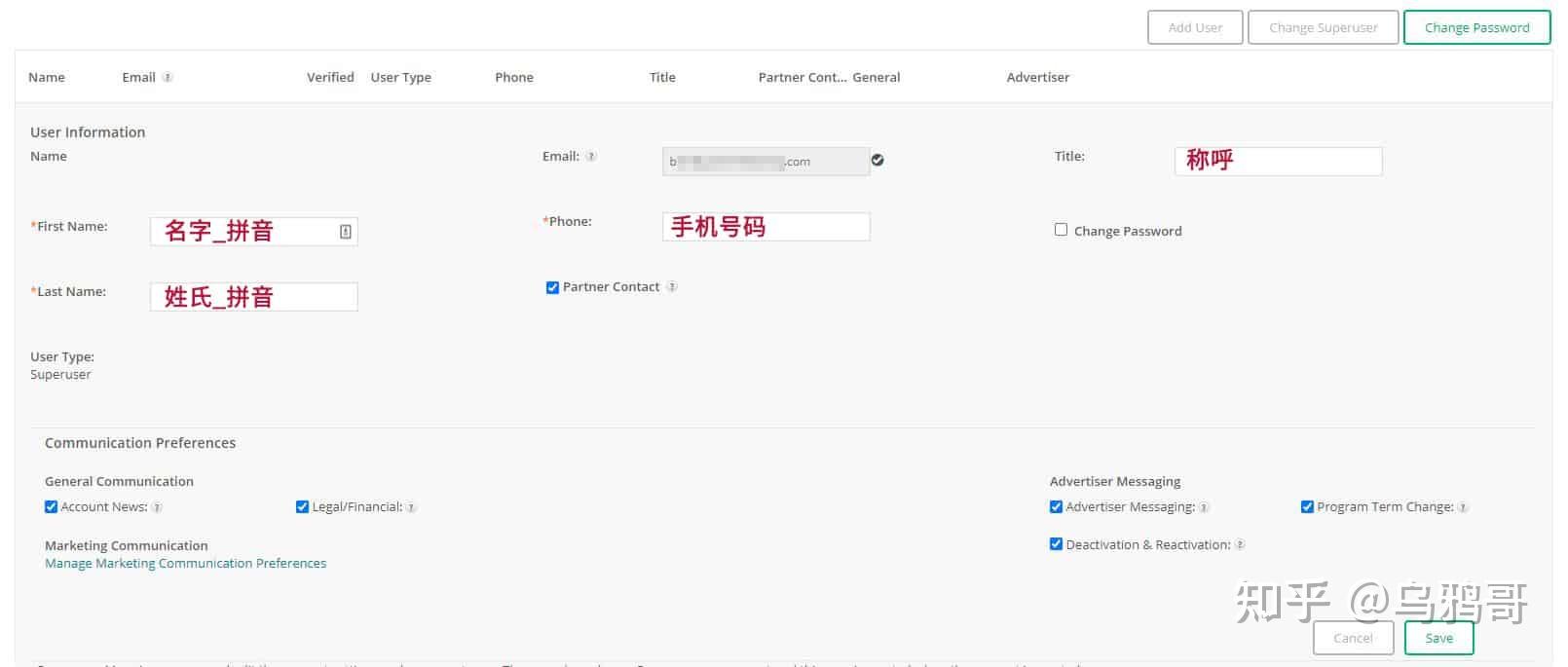
Task: Click help icon next to Partner Contact
Action: 672,286
